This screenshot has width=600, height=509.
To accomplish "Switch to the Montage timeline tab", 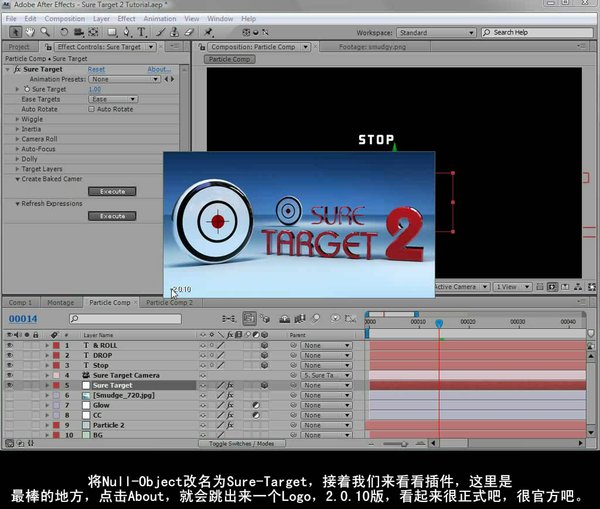I will (x=60, y=302).
